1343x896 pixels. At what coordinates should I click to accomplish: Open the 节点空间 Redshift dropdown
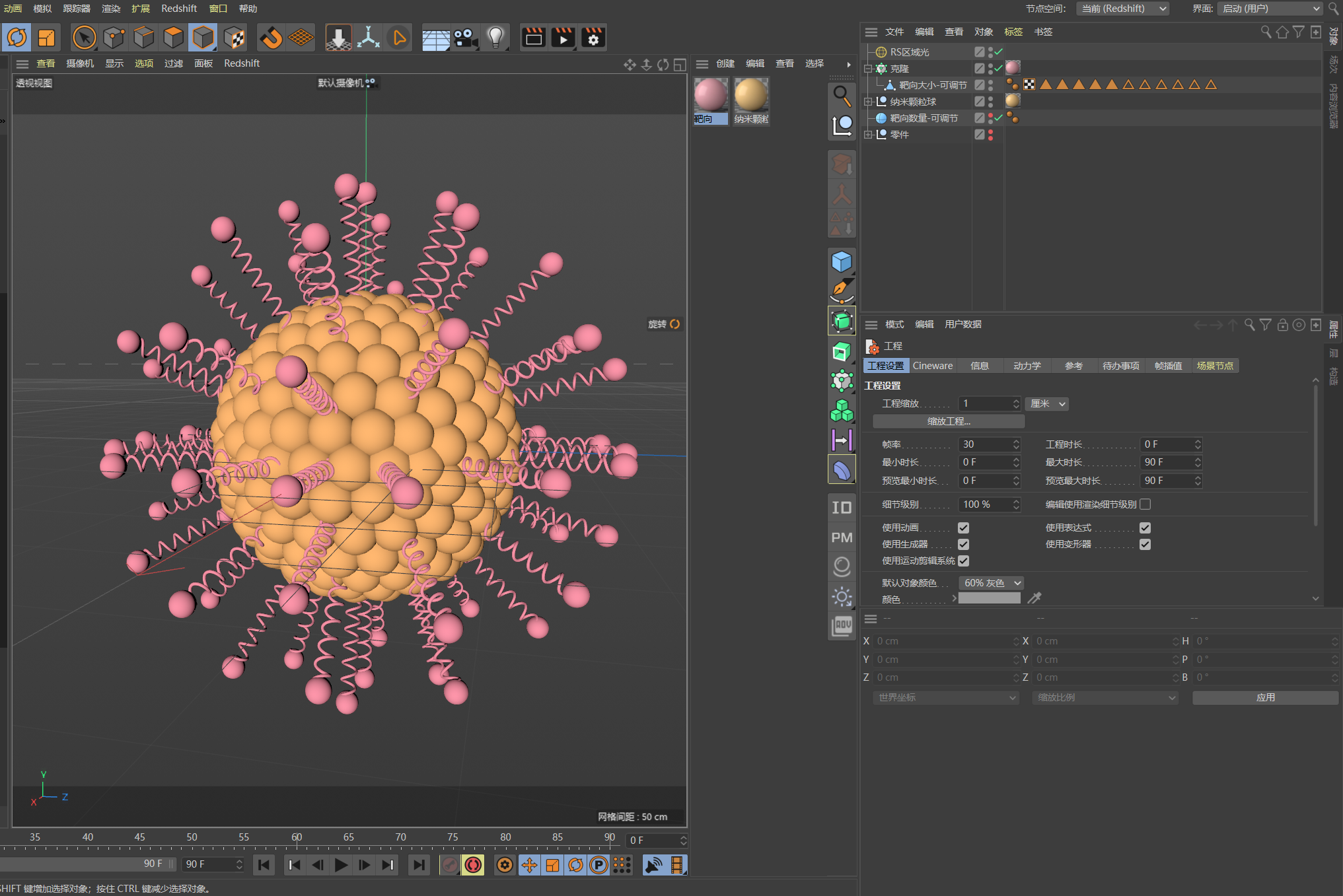point(1122,9)
